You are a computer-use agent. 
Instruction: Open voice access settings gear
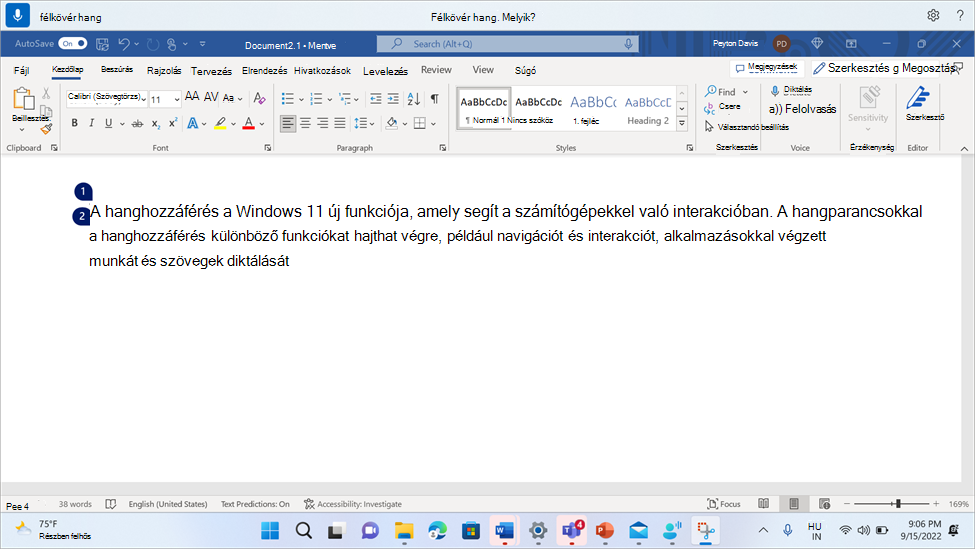(x=933, y=16)
